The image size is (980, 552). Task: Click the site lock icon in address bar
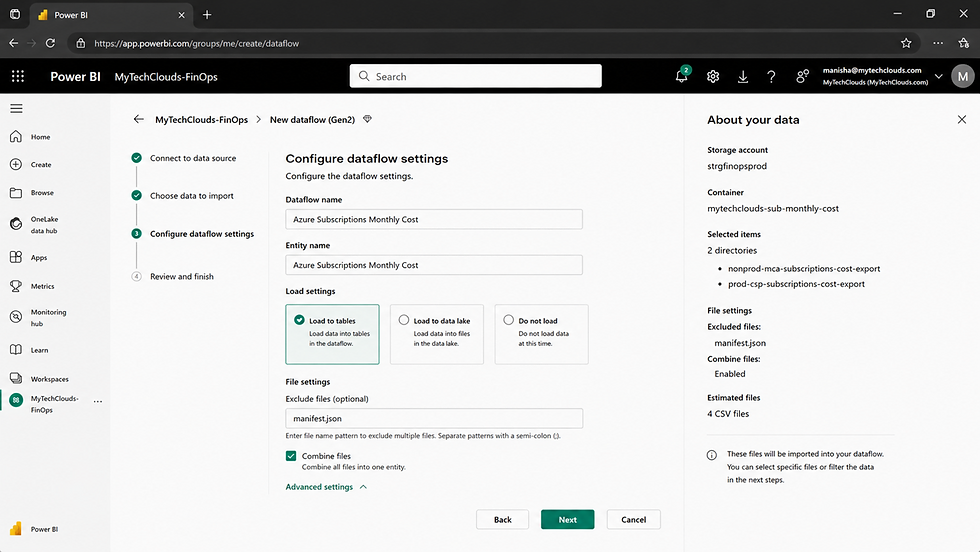[x=80, y=43]
